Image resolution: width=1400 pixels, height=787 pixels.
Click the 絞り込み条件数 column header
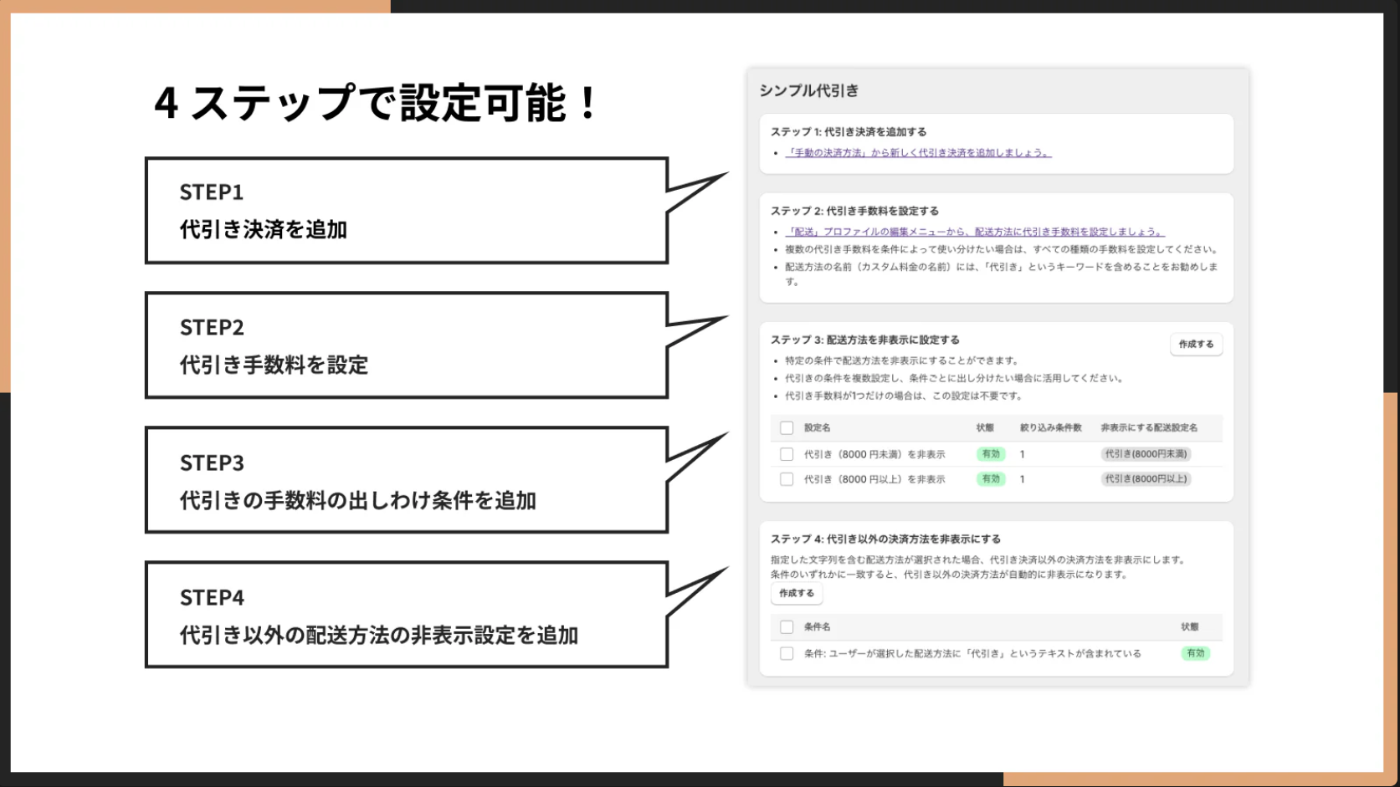(1051, 428)
